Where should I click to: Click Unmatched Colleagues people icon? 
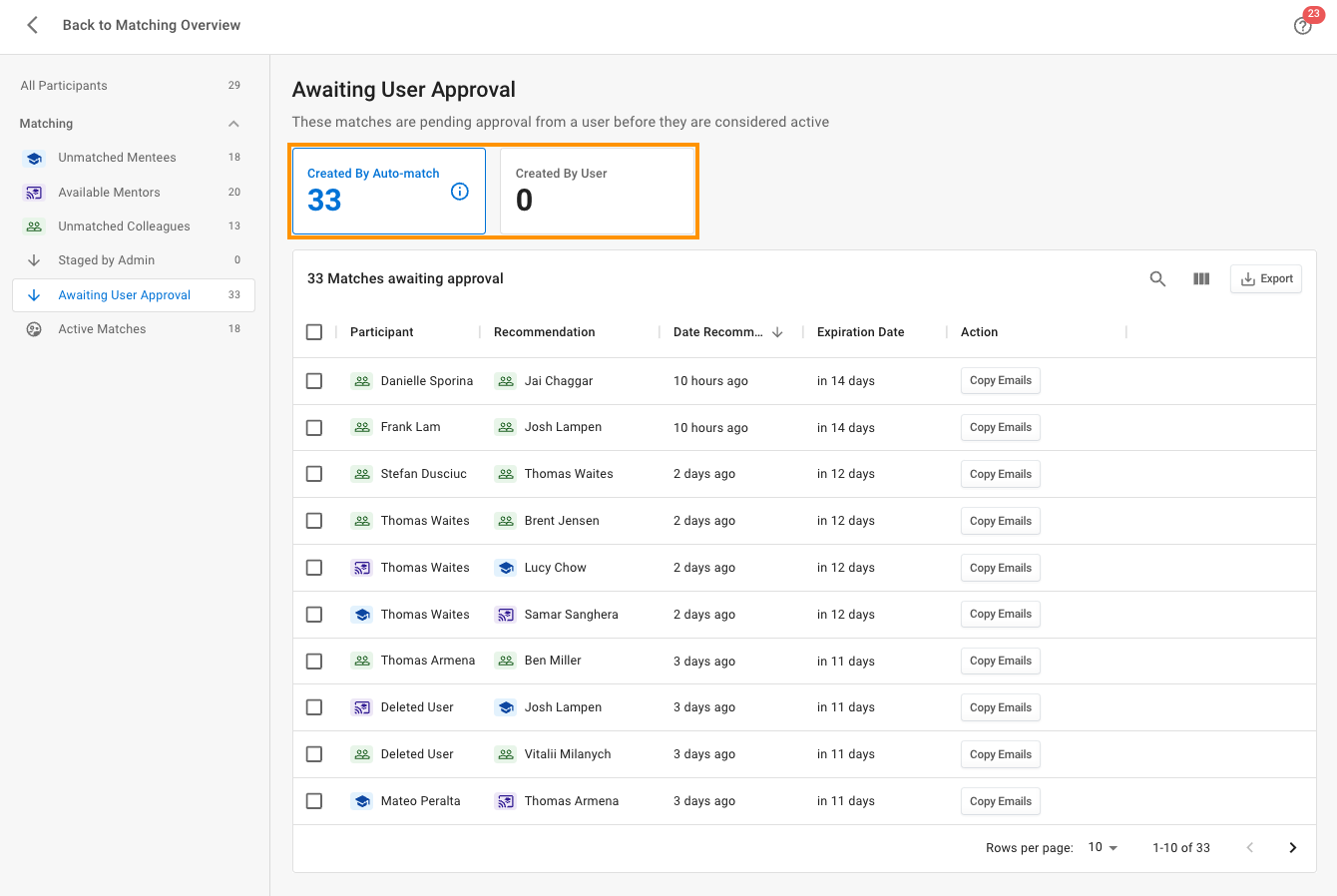[x=34, y=226]
